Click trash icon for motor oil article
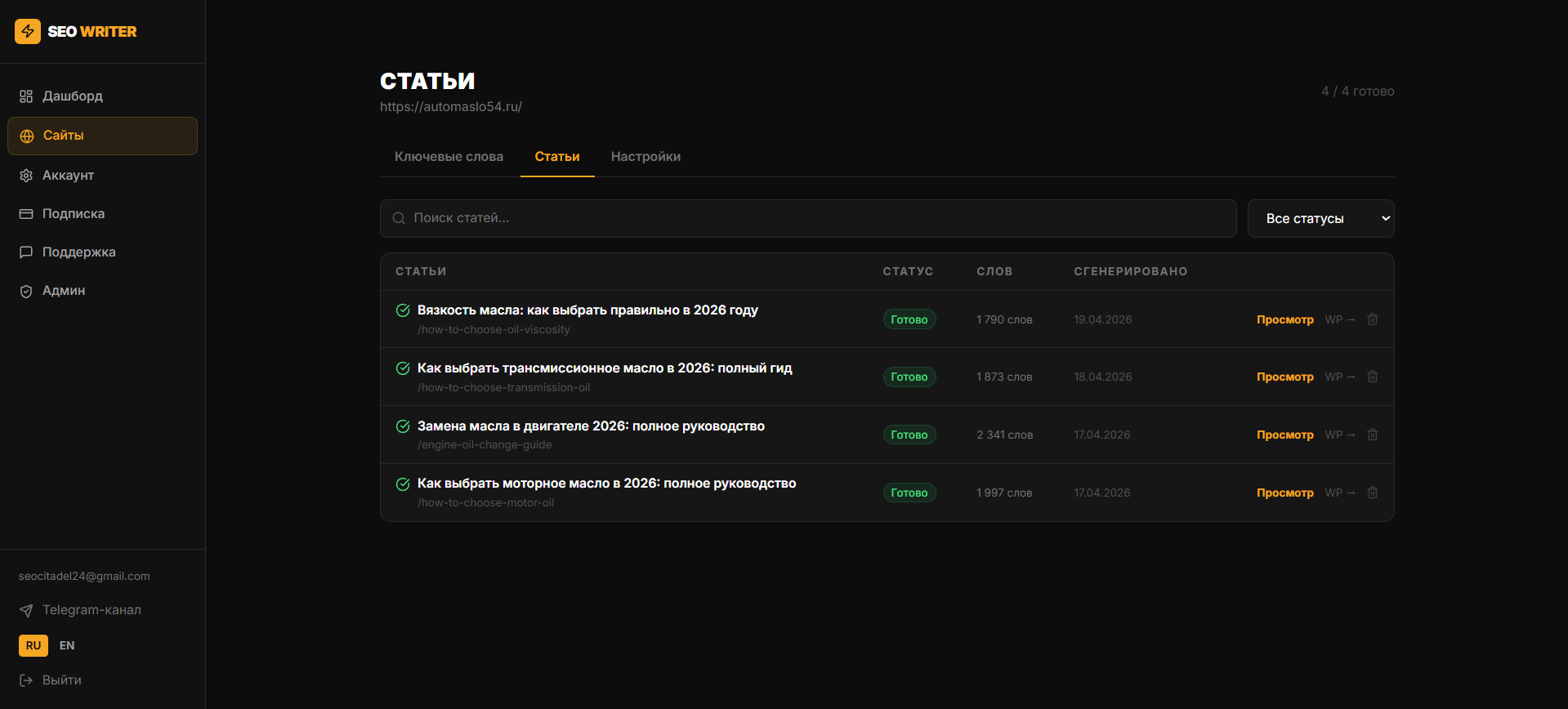This screenshot has width=1568, height=709. (x=1373, y=493)
